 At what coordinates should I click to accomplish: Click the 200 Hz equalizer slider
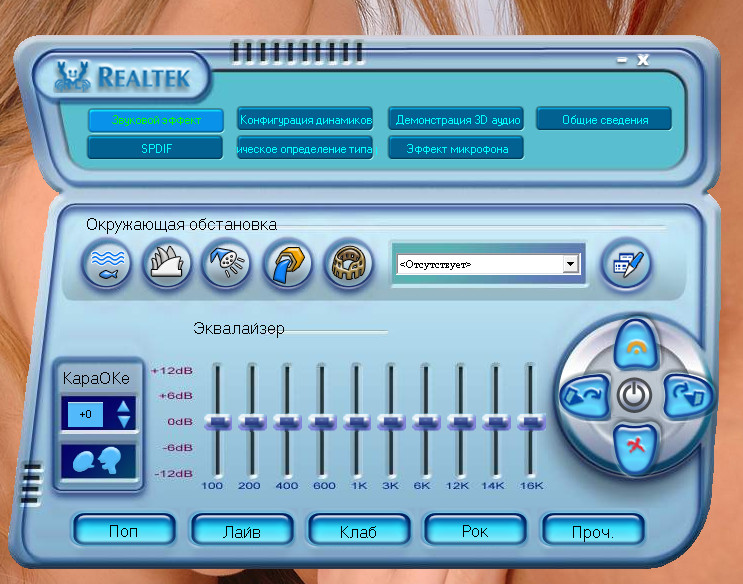click(x=252, y=421)
